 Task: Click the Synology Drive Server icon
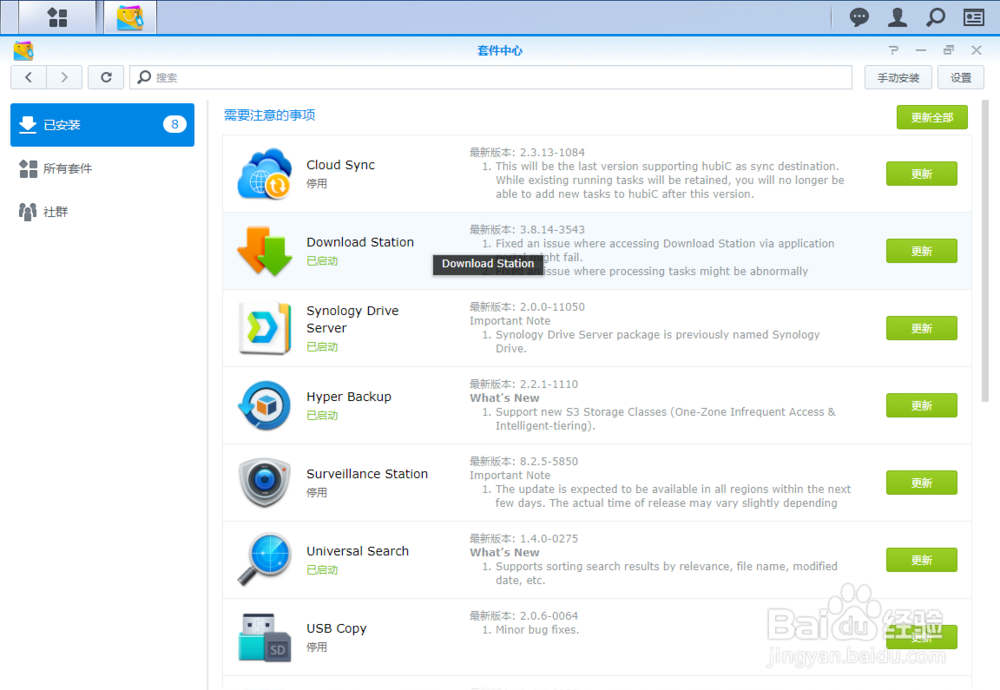(265, 328)
